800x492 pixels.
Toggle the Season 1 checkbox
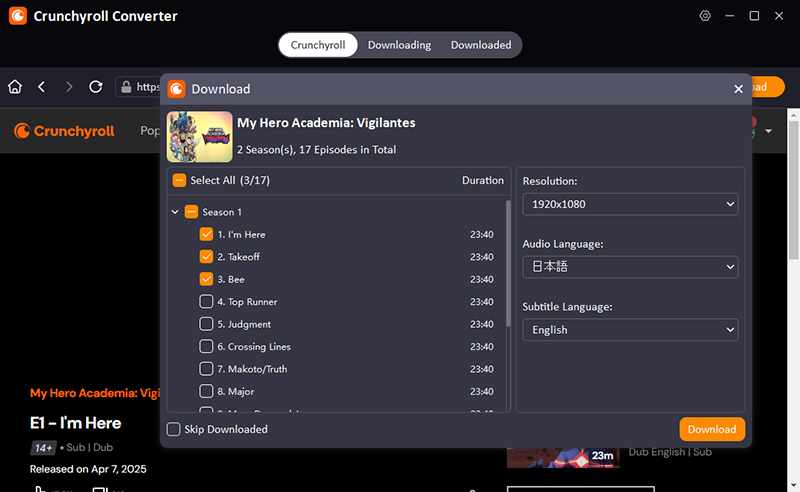pyautogui.click(x=191, y=212)
